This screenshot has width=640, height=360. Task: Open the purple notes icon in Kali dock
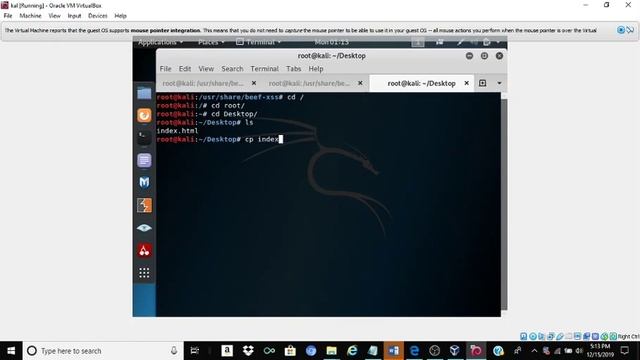click(x=144, y=160)
